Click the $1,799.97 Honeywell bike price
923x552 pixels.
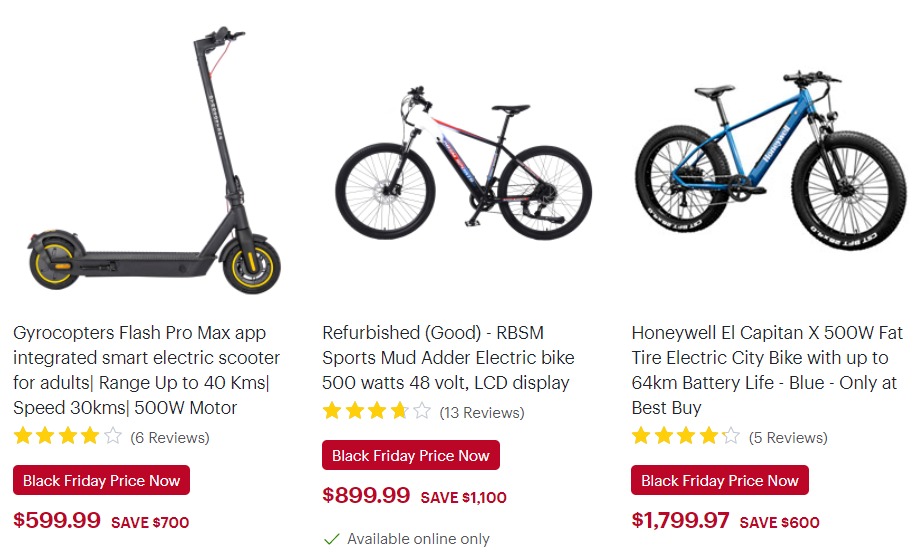(x=680, y=520)
